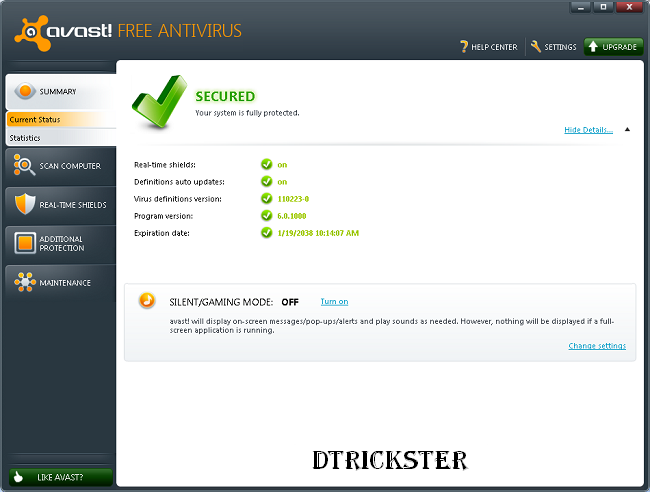This screenshot has width=650, height=492.
Task: Click the orange Silent/Gaming Mode music icon
Action: (147, 300)
